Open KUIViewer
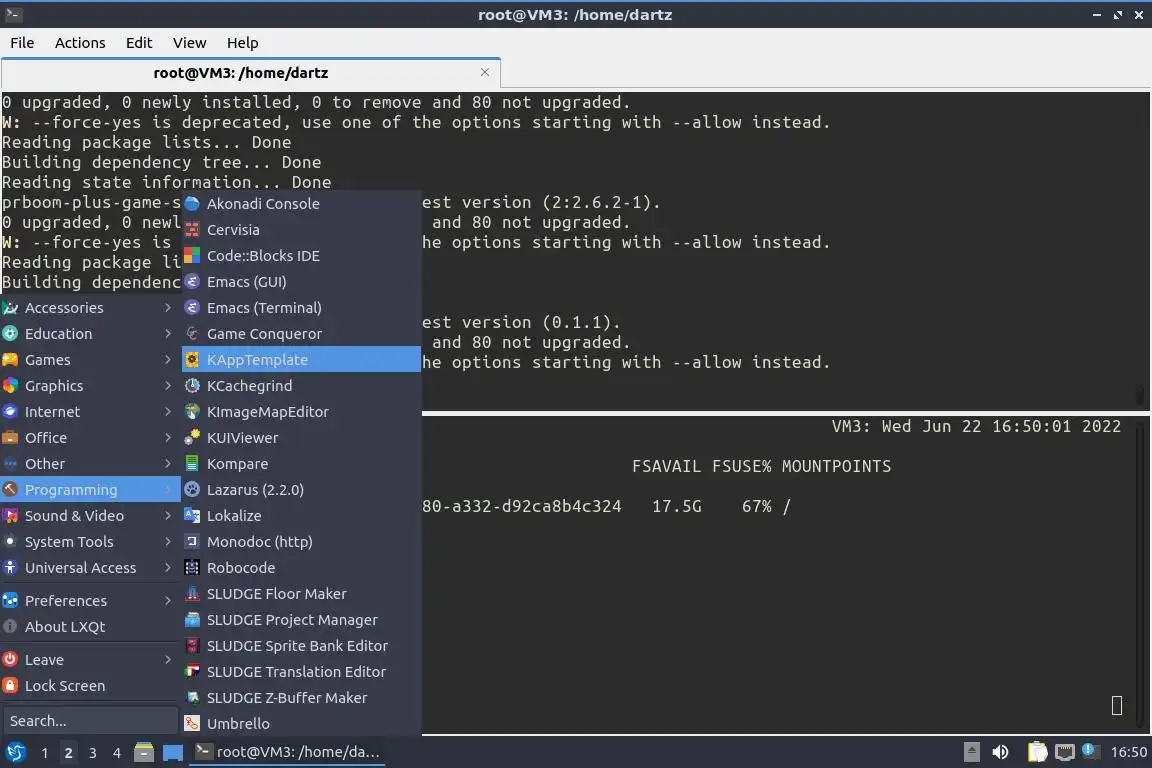This screenshot has height=768, width=1152. click(301, 437)
